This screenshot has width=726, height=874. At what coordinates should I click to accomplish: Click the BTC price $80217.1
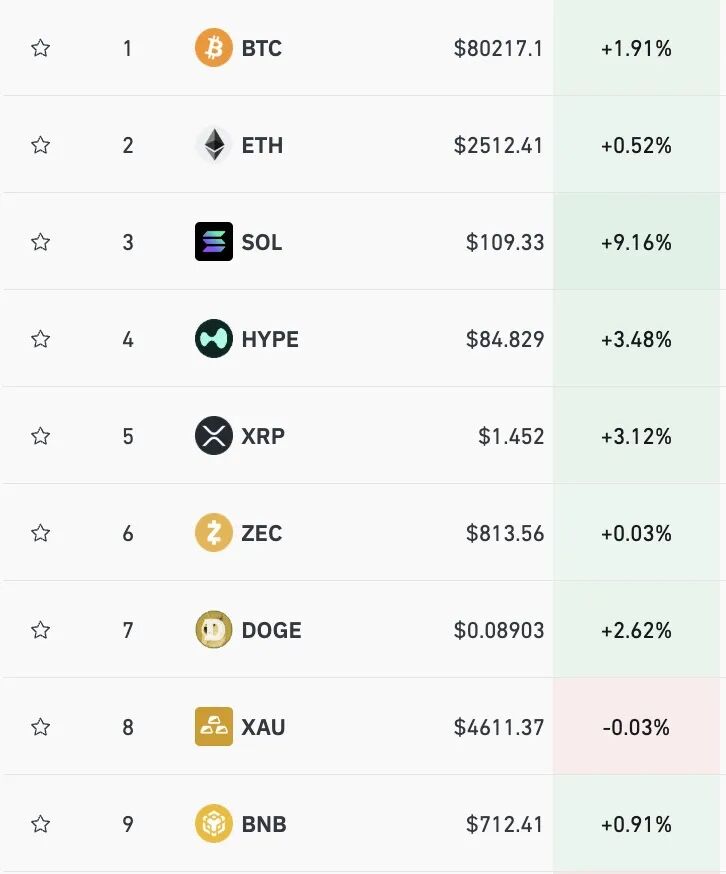498,48
